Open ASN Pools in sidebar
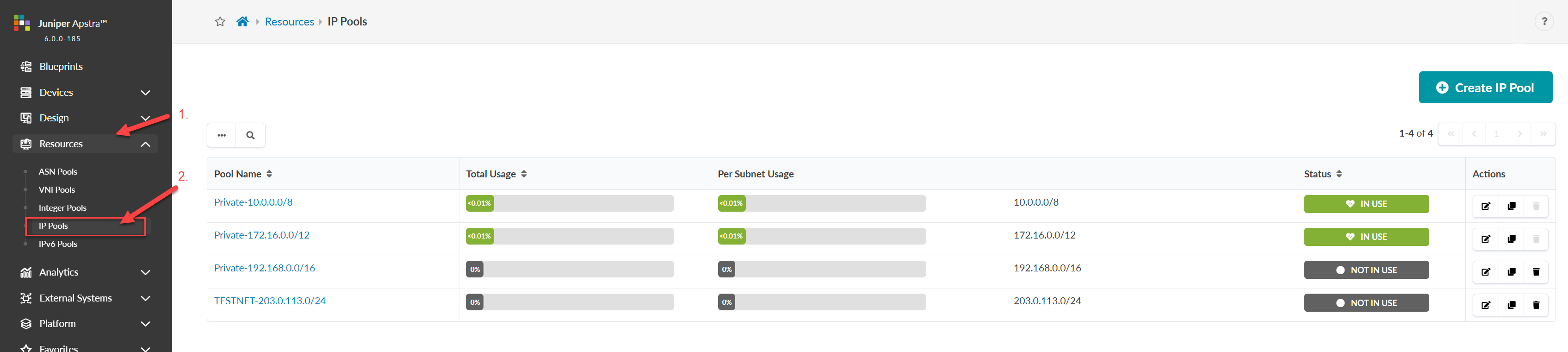1568x352 pixels. click(x=58, y=172)
